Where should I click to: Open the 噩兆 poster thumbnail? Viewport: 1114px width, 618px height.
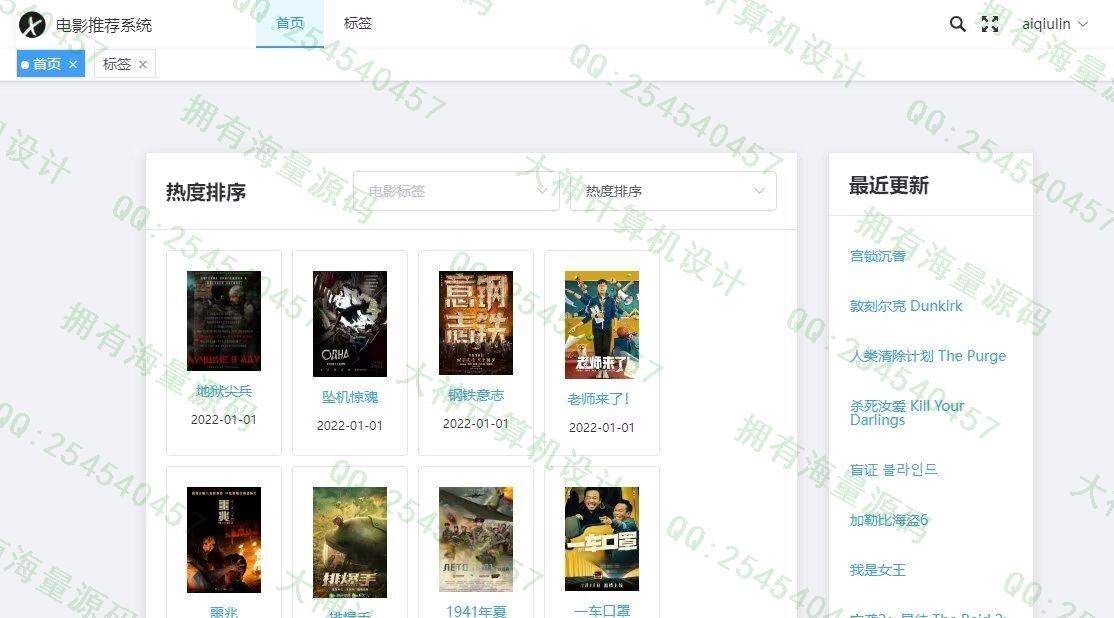[x=224, y=540]
